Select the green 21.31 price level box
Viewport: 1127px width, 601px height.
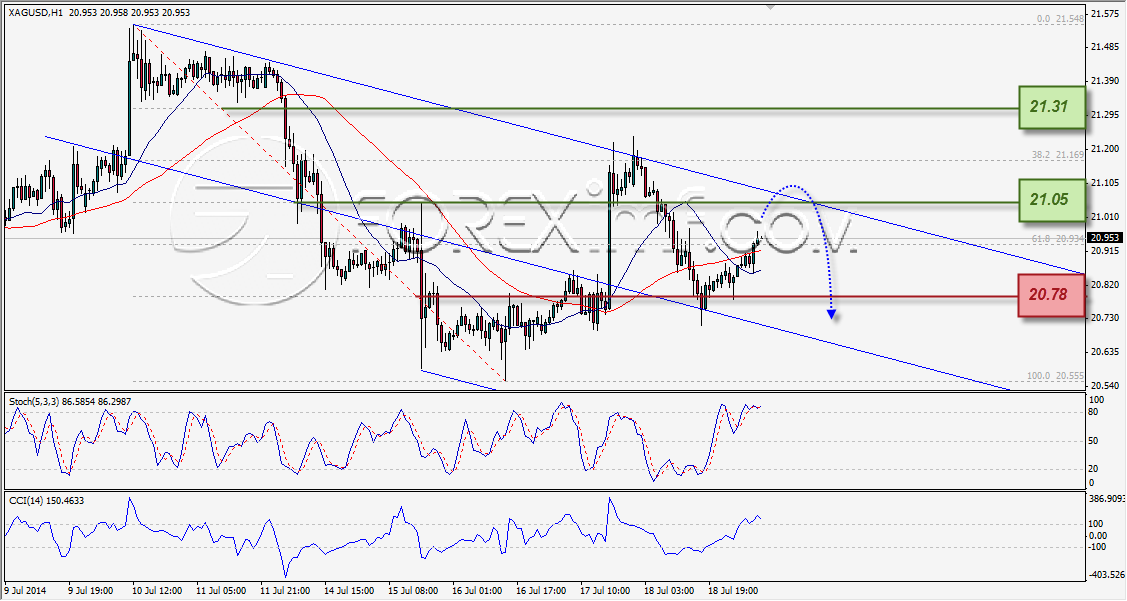(1052, 107)
